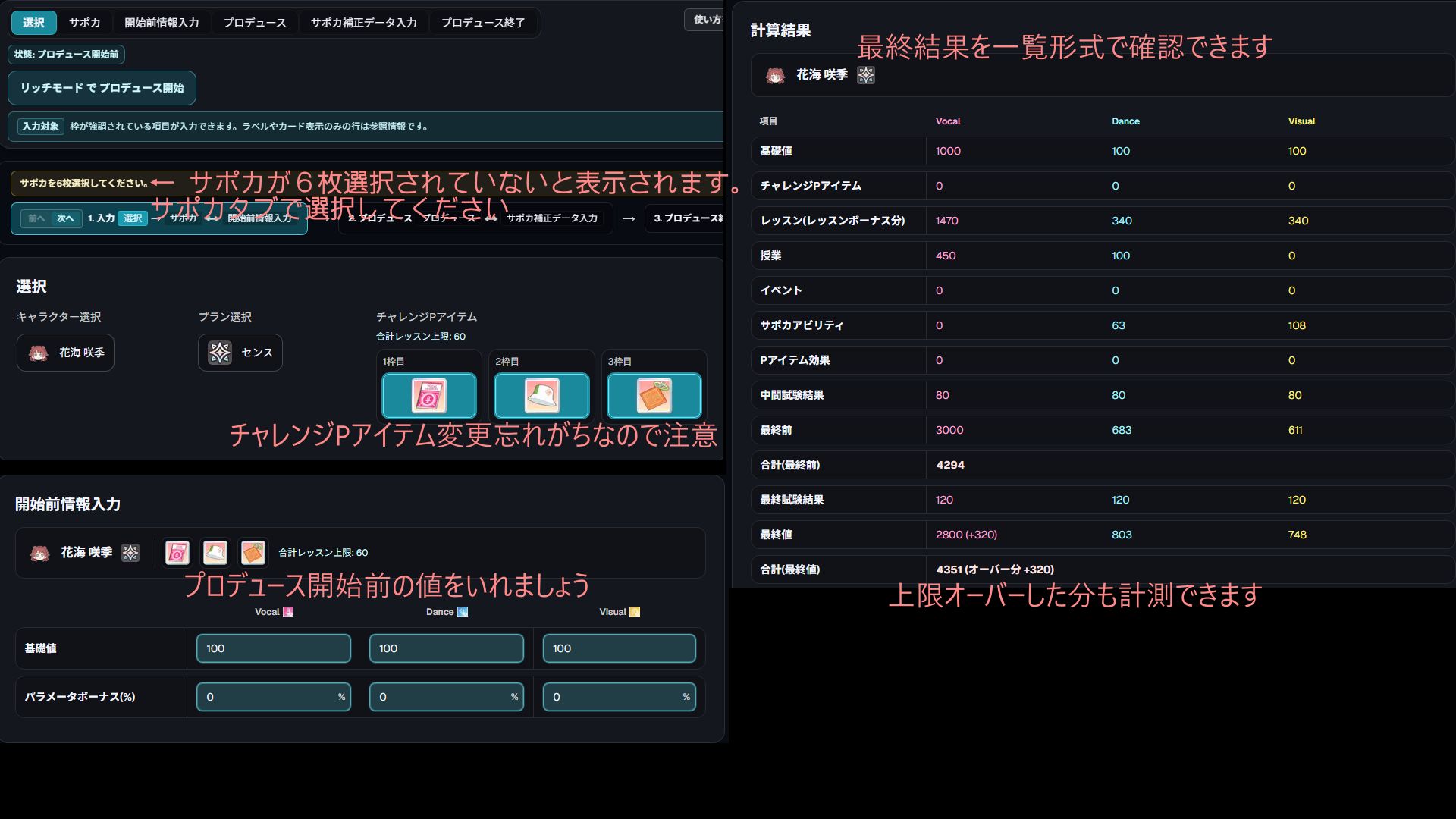Image resolution: width=1456 pixels, height=819 pixels.
Task: Click the first item icon in 開始前情報入力
Action: click(x=177, y=553)
